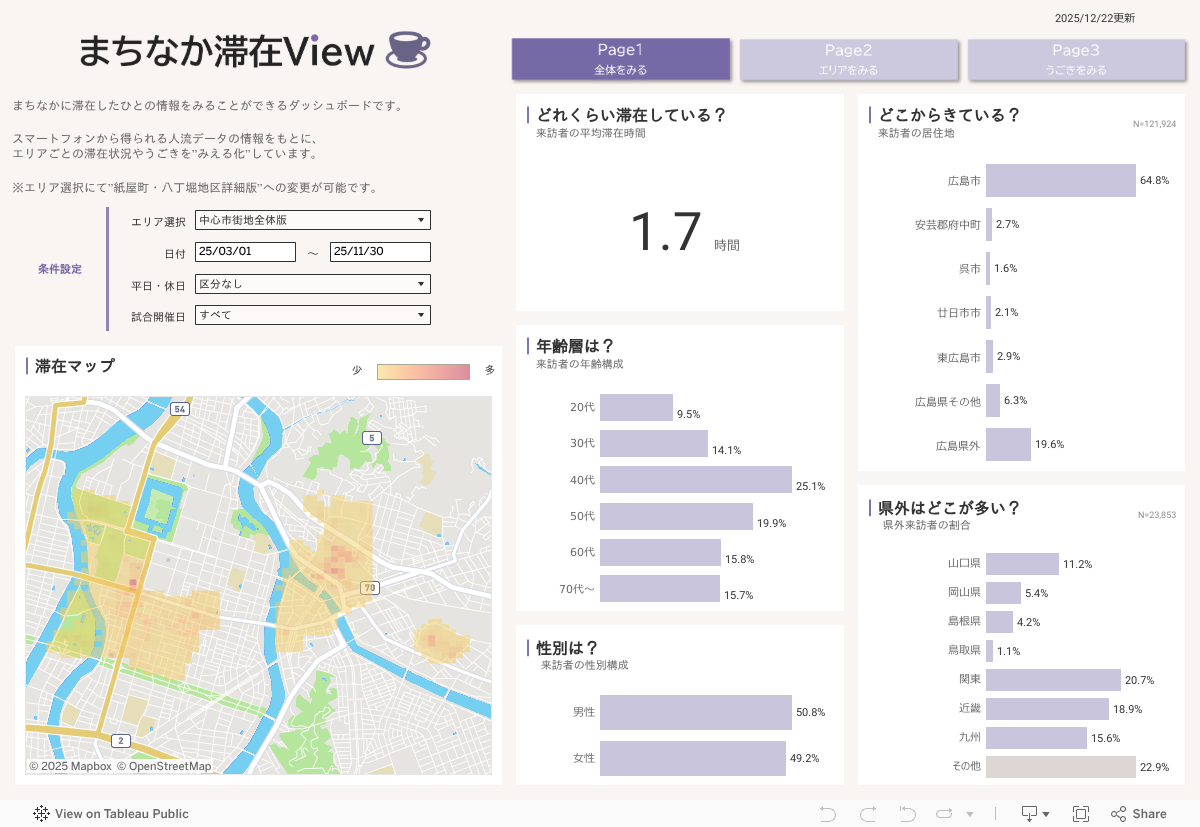Click the heat map color legend gradient

click(x=423, y=372)
